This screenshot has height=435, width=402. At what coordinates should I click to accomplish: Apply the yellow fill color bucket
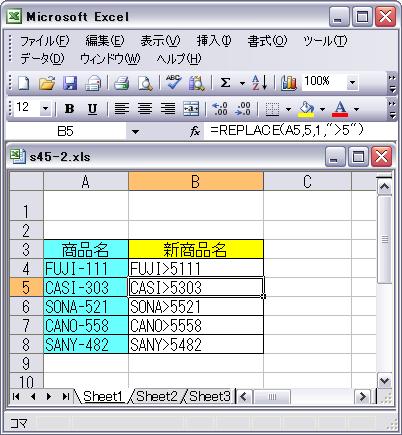[306, 109]
